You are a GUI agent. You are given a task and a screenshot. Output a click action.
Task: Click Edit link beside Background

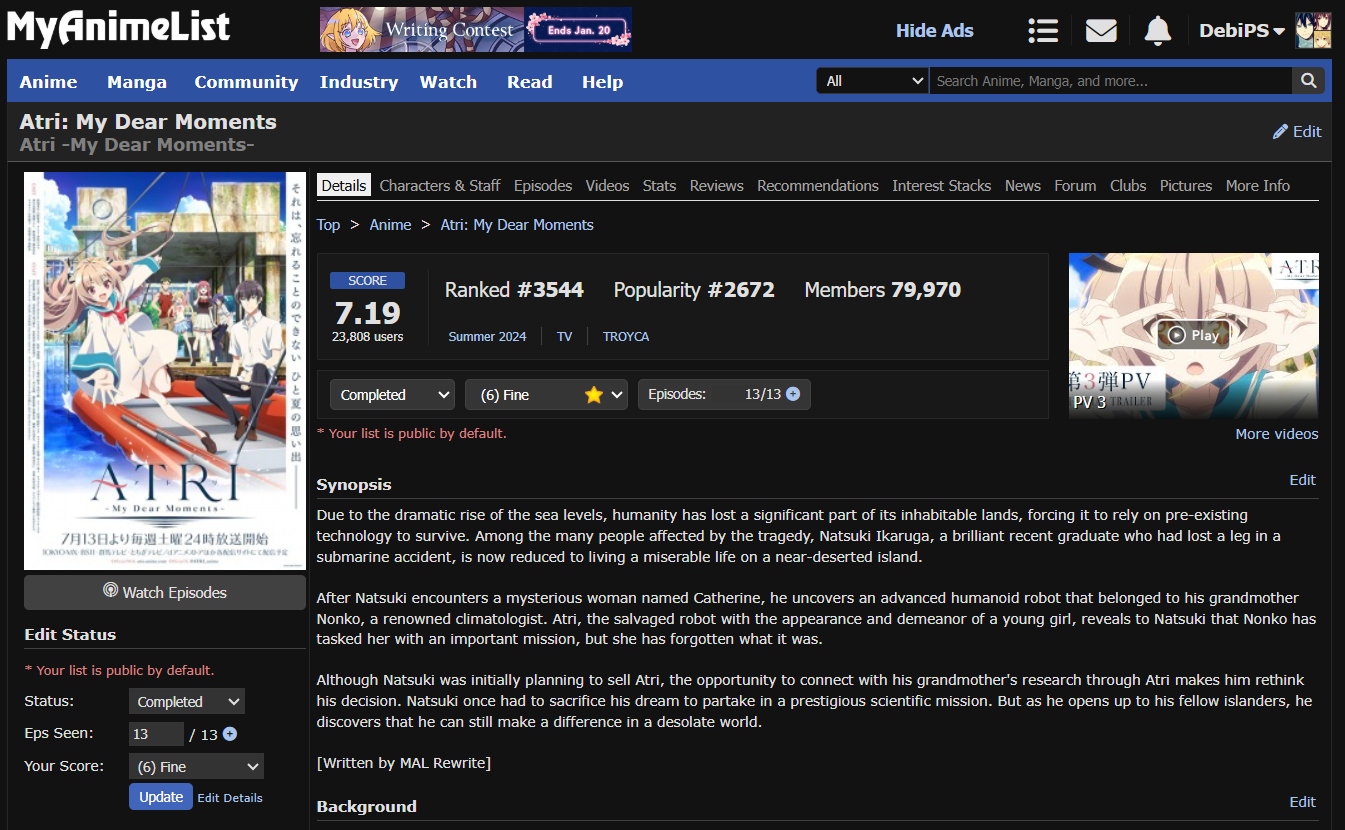1303,802
